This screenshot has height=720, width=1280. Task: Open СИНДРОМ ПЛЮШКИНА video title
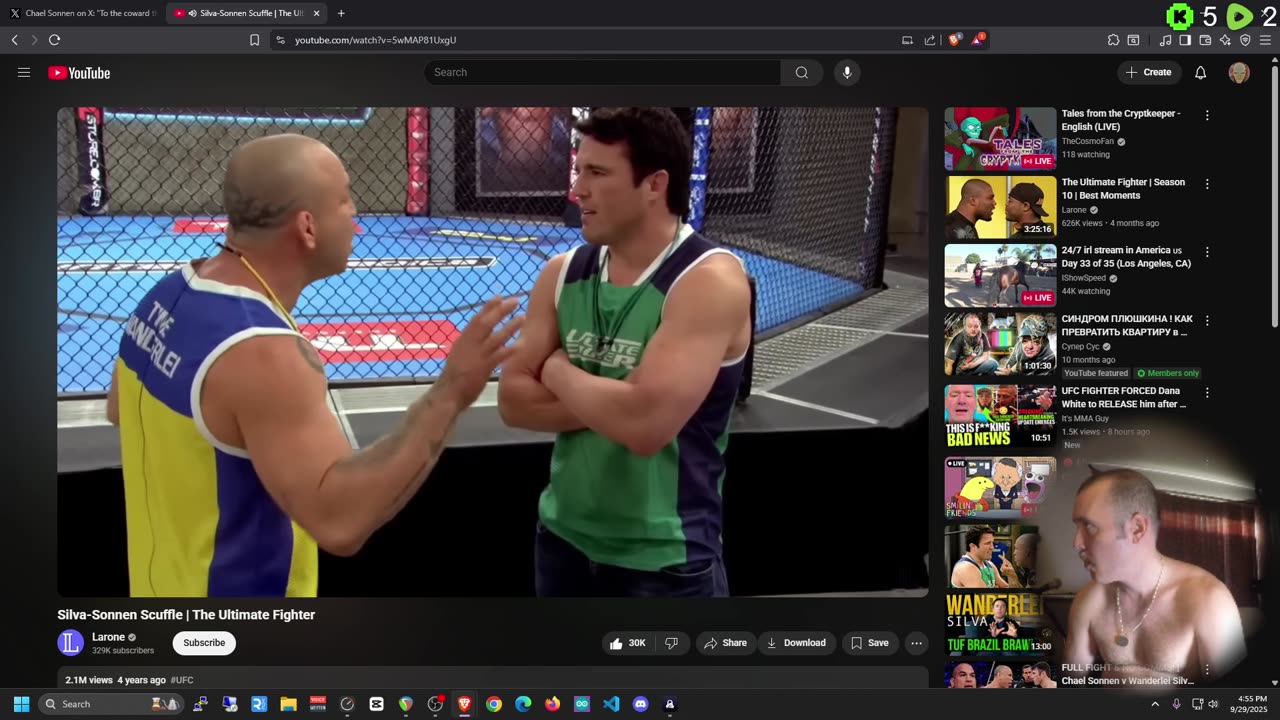(1128, 325)
